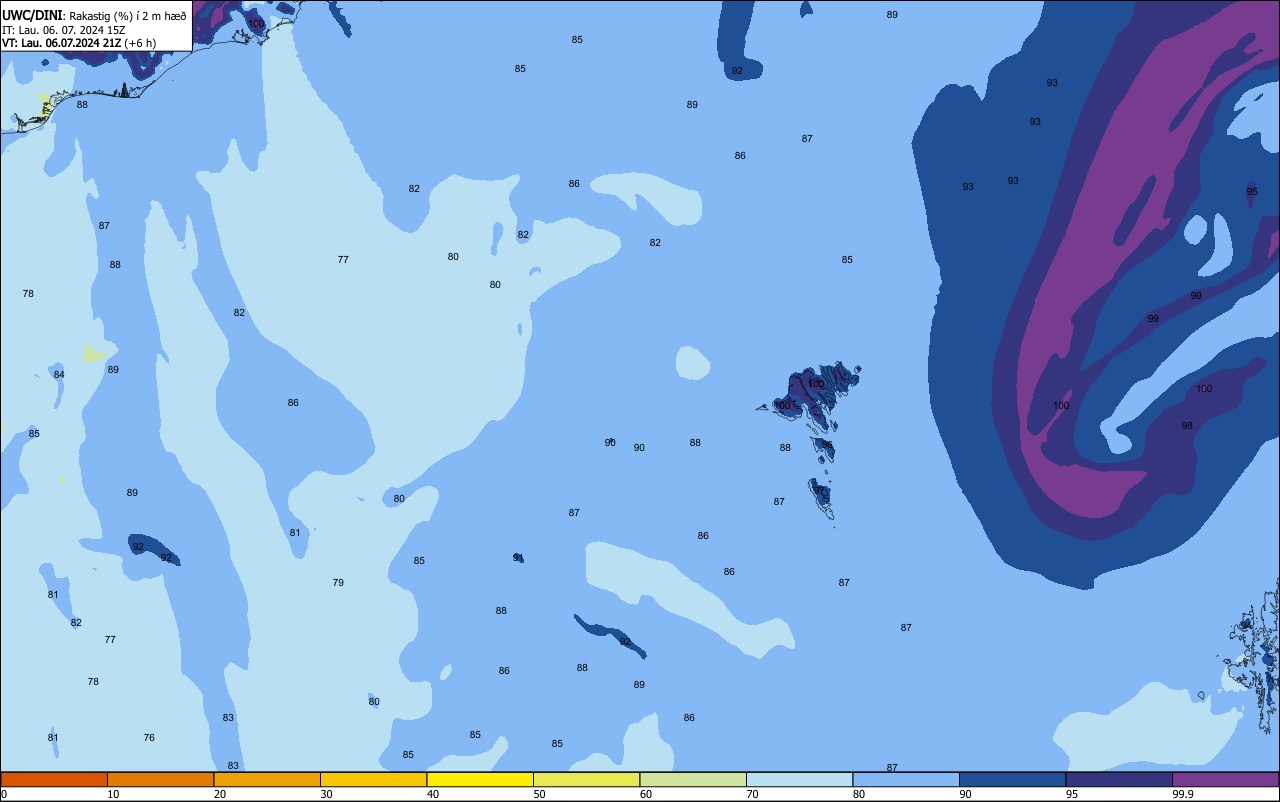Click the light blue 70–80 legend swatch
The image size is (1280, 802).
tap(799, 779)
